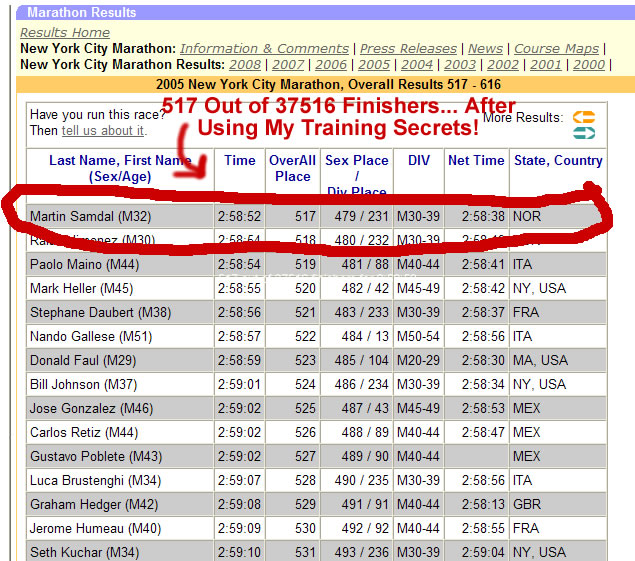Click sex/div place 483 / 233
Screen dimensions: 635x561
click(356, 312)
